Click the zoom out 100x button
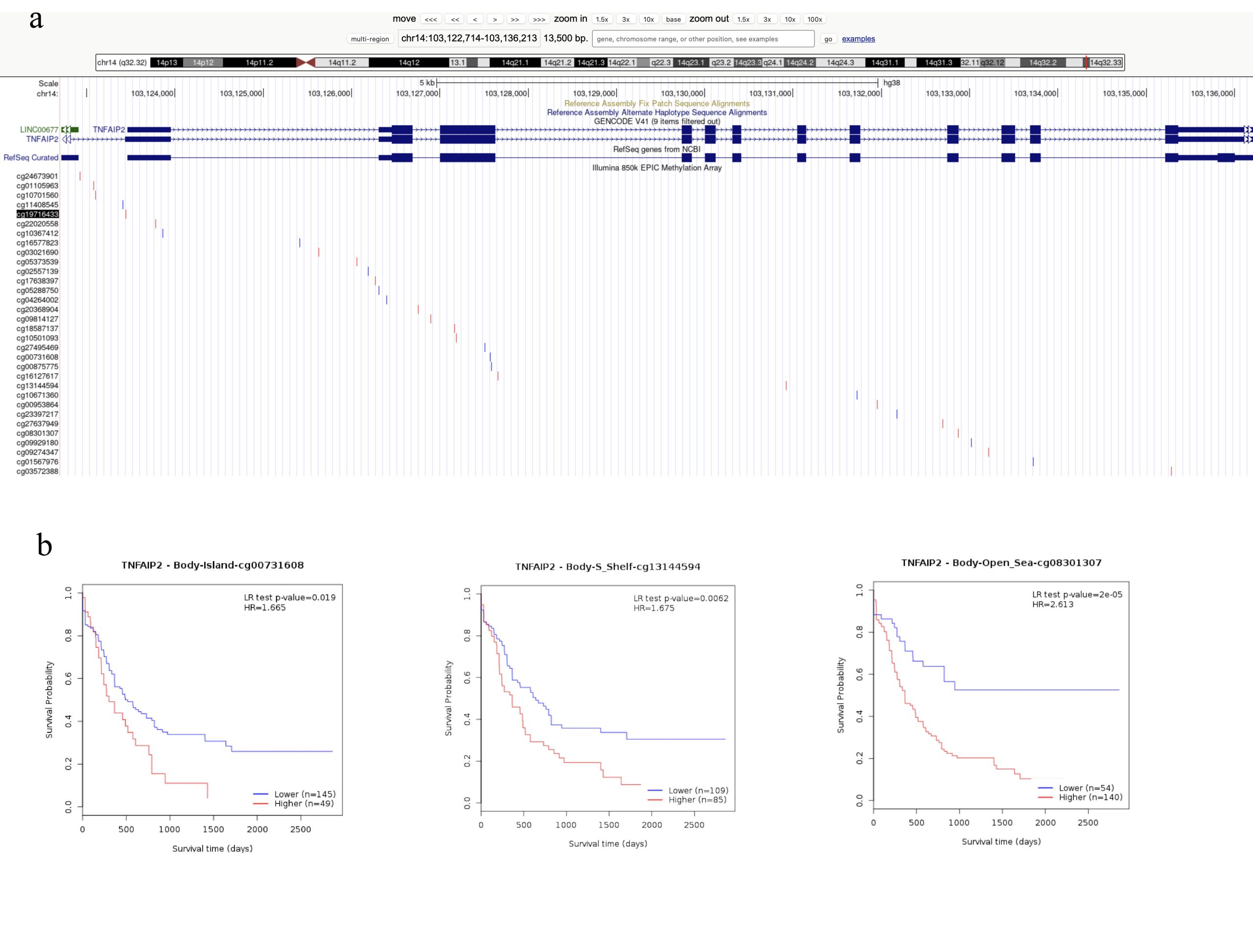This screenshot has width=1253, height=952. click(814, 19)
